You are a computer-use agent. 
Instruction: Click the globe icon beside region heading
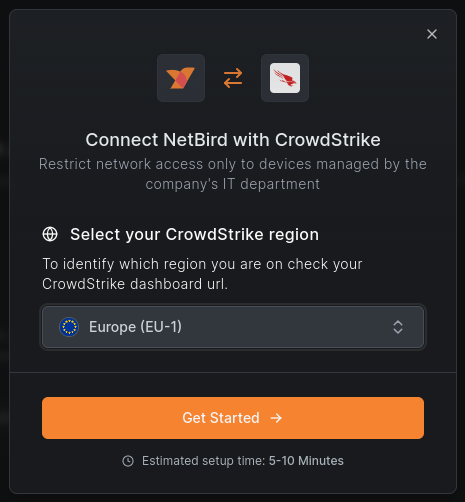pyautogui.click(x=50, y=234)
